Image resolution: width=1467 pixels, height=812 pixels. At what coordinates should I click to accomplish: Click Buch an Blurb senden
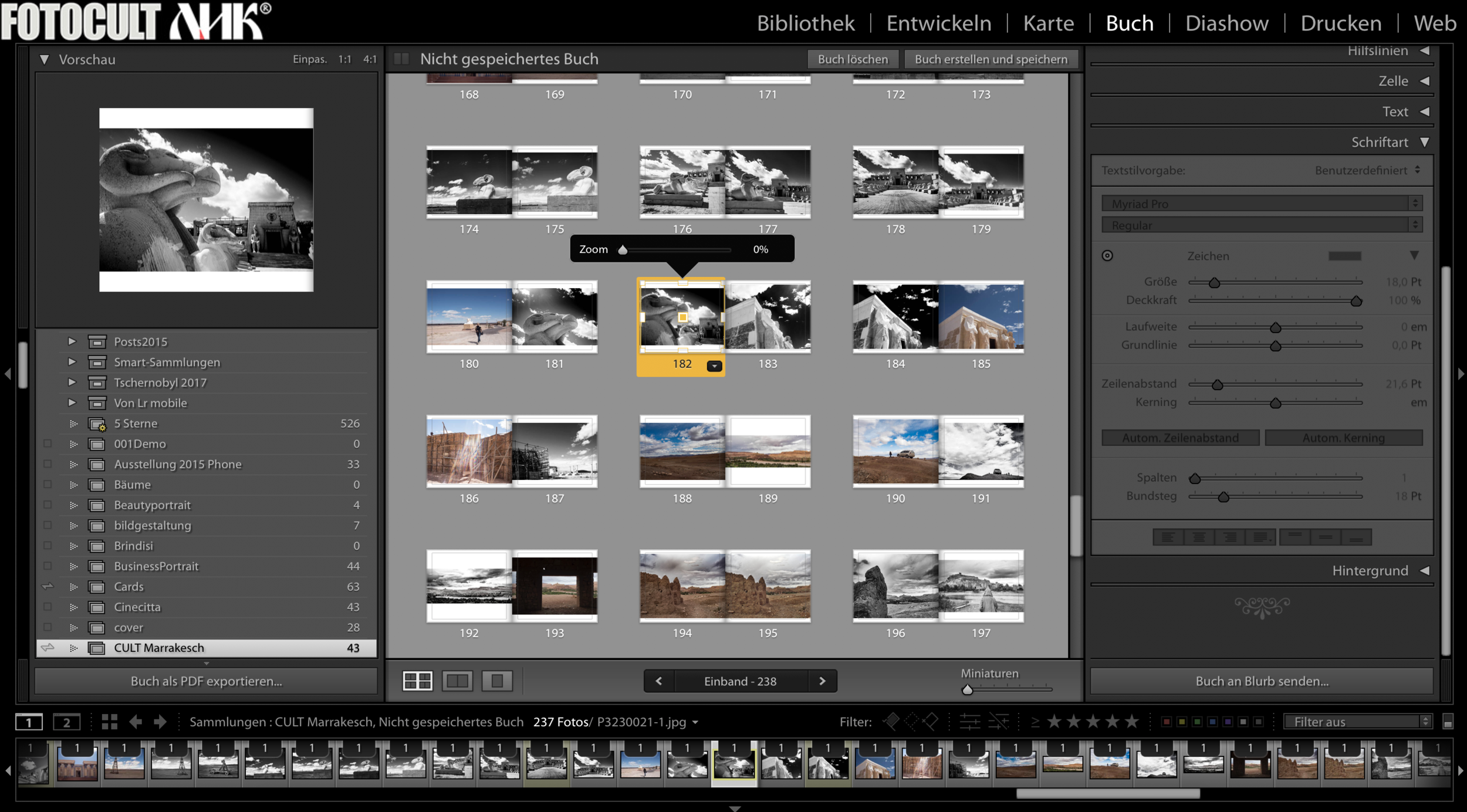tap(1262, 681)
